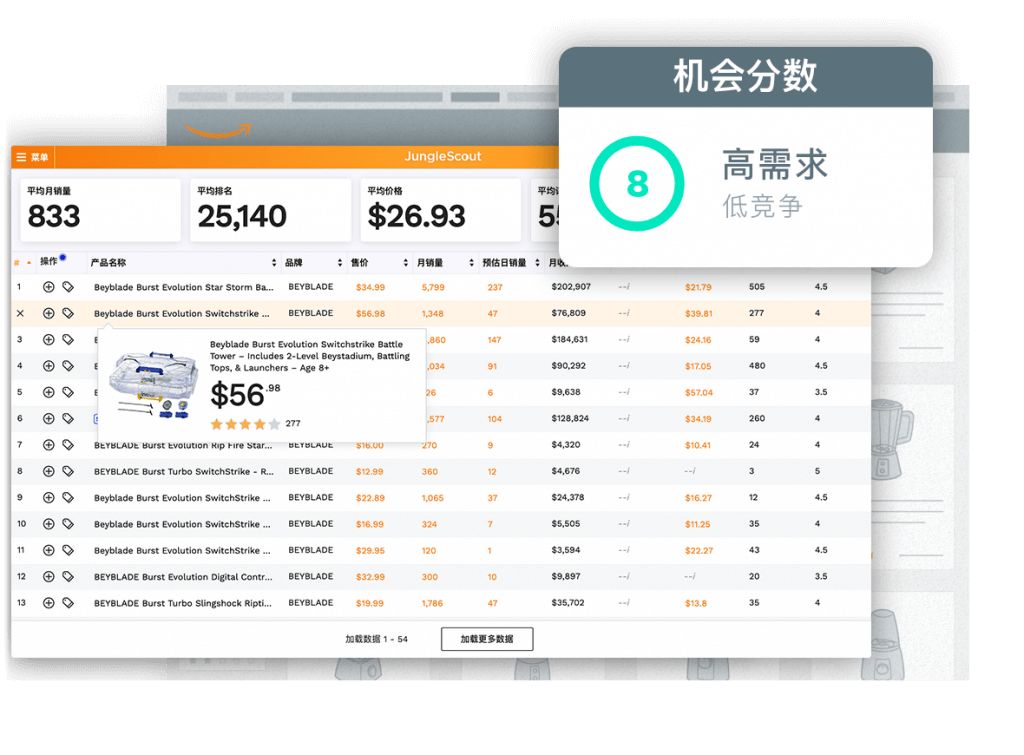Click the tag icon on the Digital Control row
Viewport: 1024px width, 755px height.
(68, 577)
